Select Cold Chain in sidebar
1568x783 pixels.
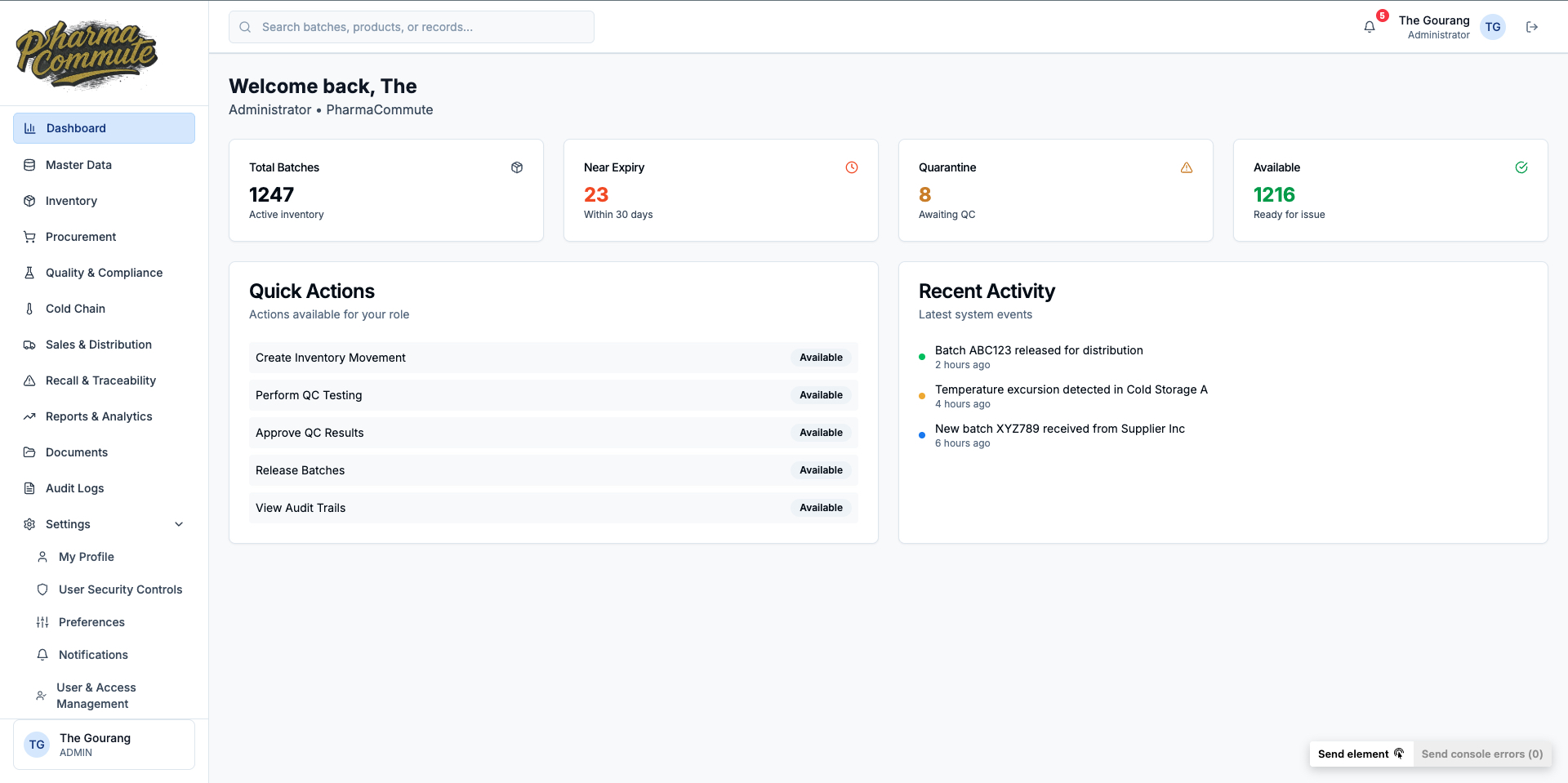coord(104,309)
